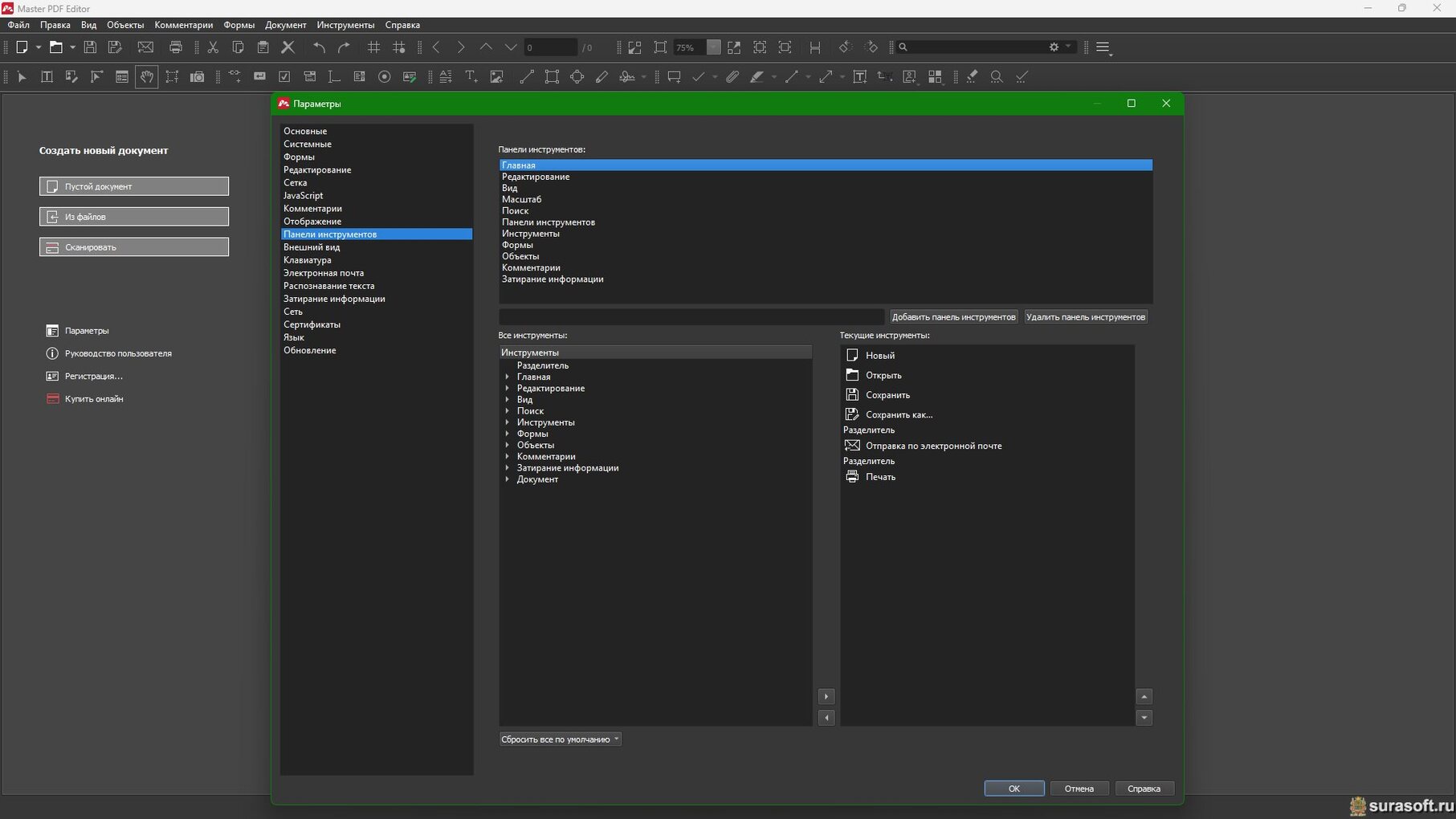Select the Check Box form tool
The width and height of the screenshot is (1456, 819).
click(x=284, y=77)
